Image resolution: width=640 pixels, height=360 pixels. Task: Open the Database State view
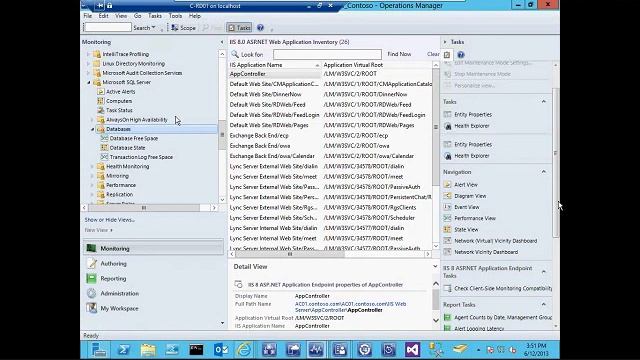127,148
